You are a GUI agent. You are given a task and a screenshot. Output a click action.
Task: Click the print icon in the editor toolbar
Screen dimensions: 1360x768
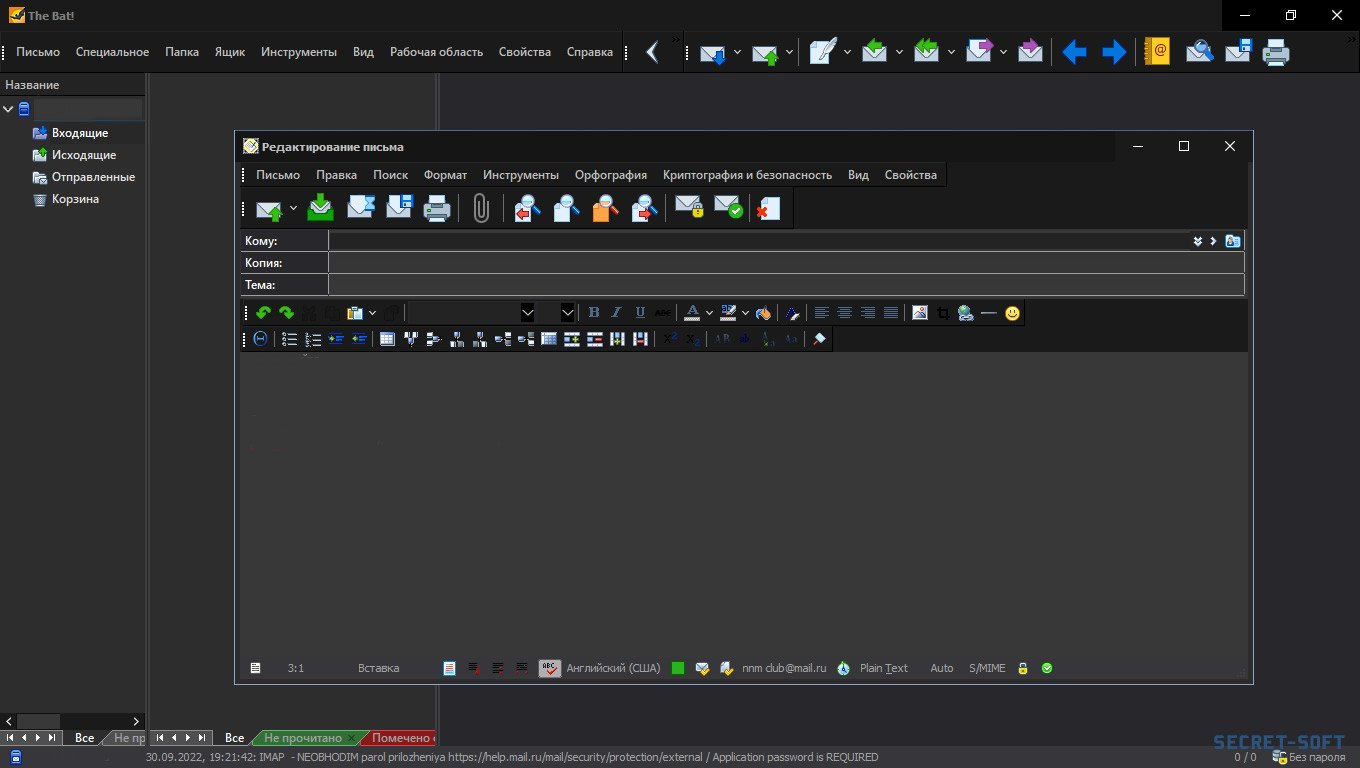(x=437, y=208)
